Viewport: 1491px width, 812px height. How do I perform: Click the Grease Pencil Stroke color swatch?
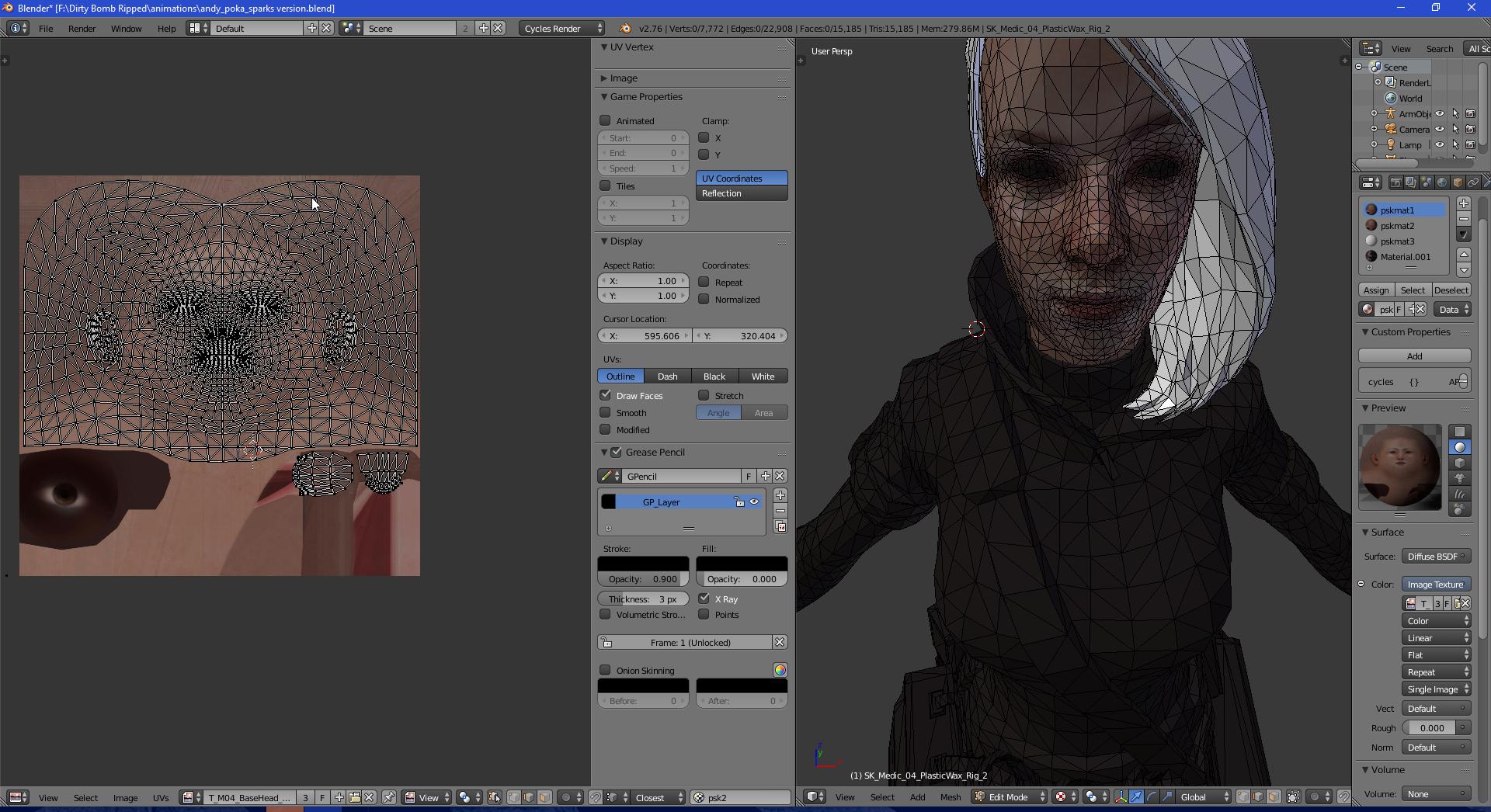tap(643, 564)
